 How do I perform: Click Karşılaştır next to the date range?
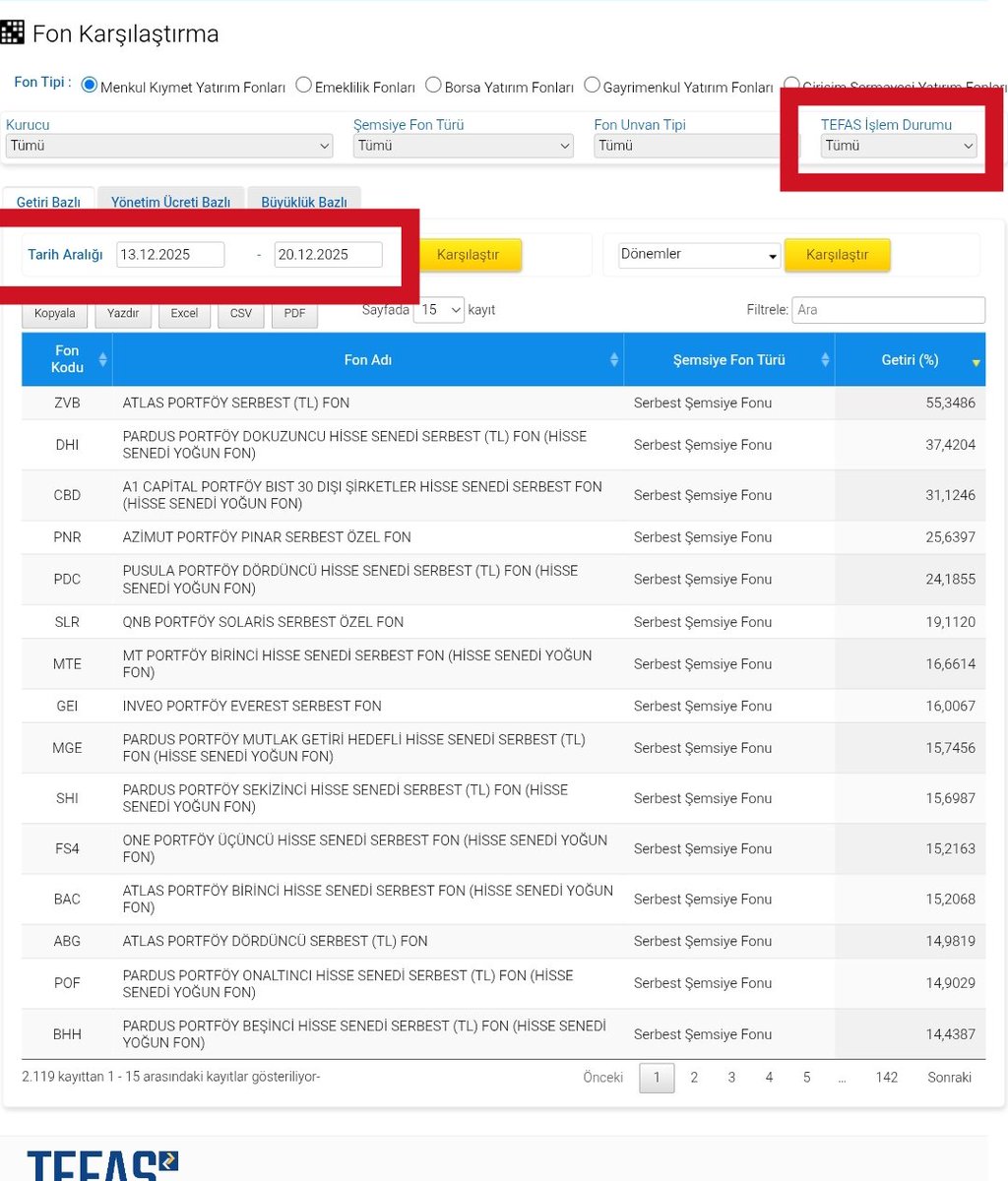(468, 255)
